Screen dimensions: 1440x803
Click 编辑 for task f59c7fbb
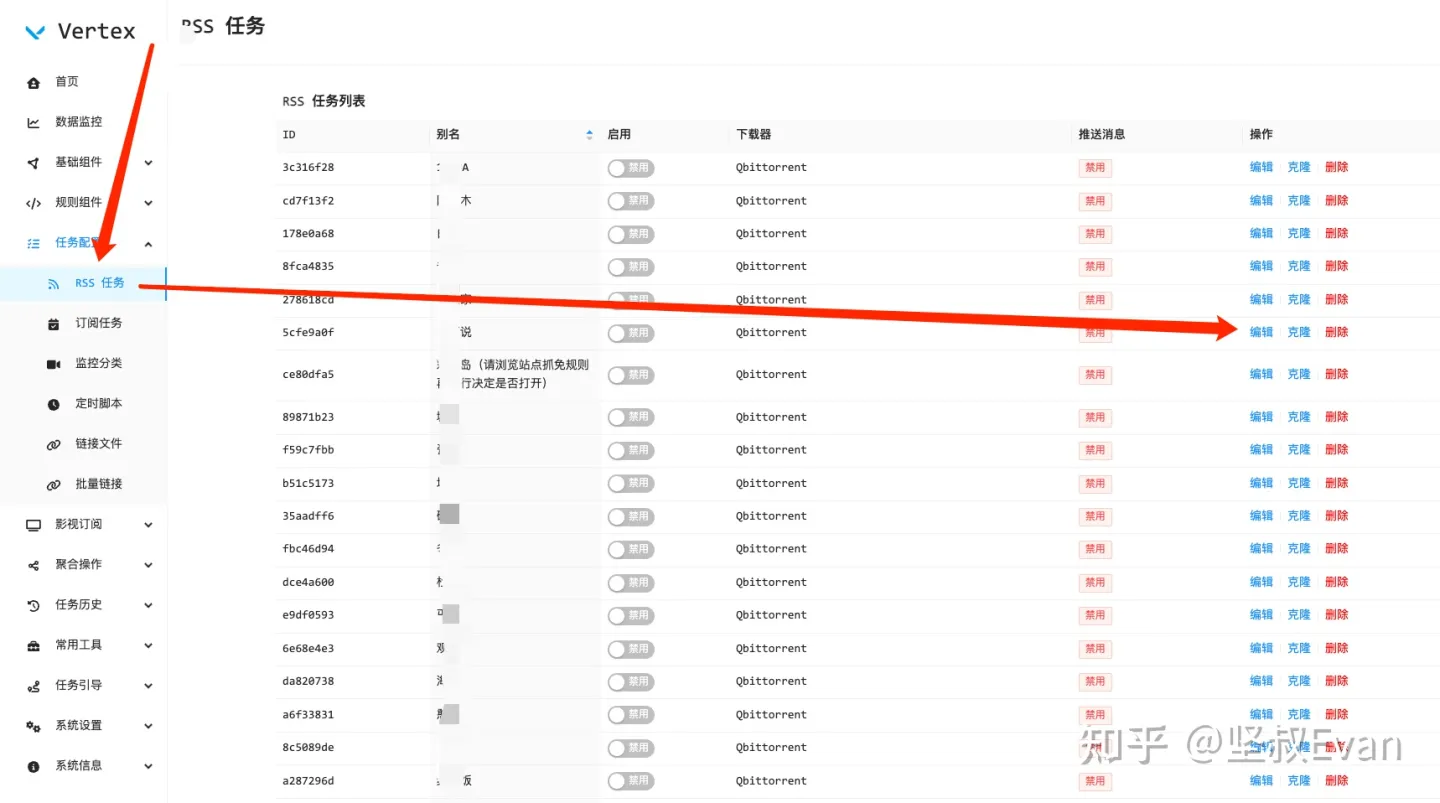tap(1261, 450)
